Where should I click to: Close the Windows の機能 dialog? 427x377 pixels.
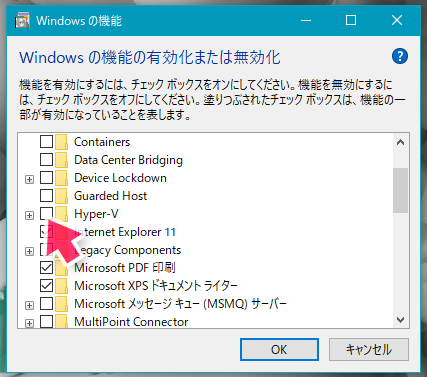tap(397, 20)
